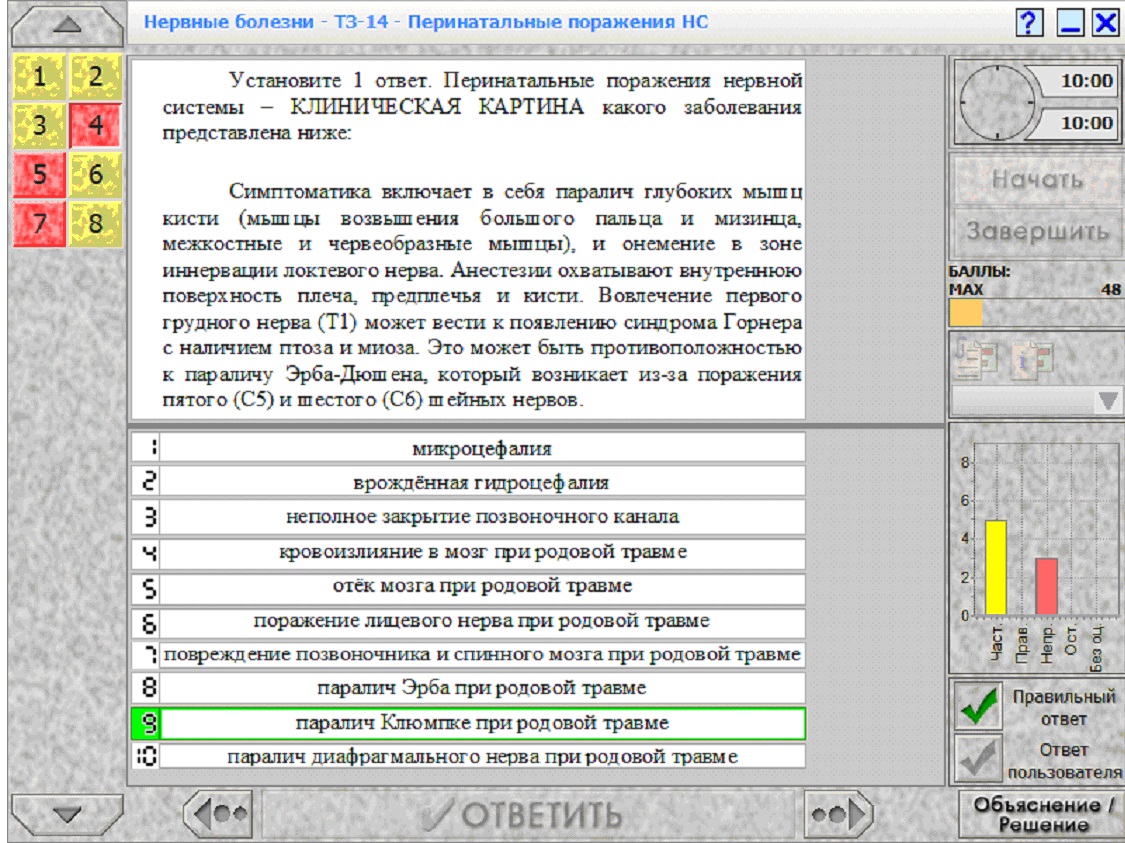This screenshot has width=1125, height=843.
Task: Toggle the Ответ пользователя checkmark
Action: [x=978, y=758]
